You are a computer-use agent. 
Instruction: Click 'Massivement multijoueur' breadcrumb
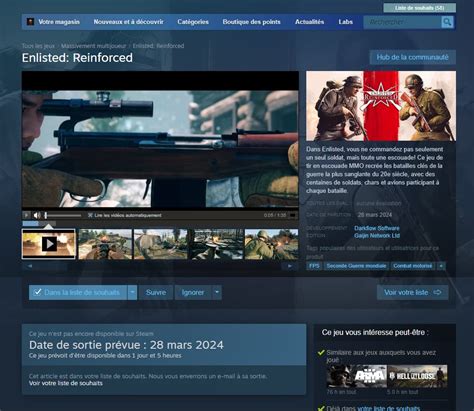[94, 46]
